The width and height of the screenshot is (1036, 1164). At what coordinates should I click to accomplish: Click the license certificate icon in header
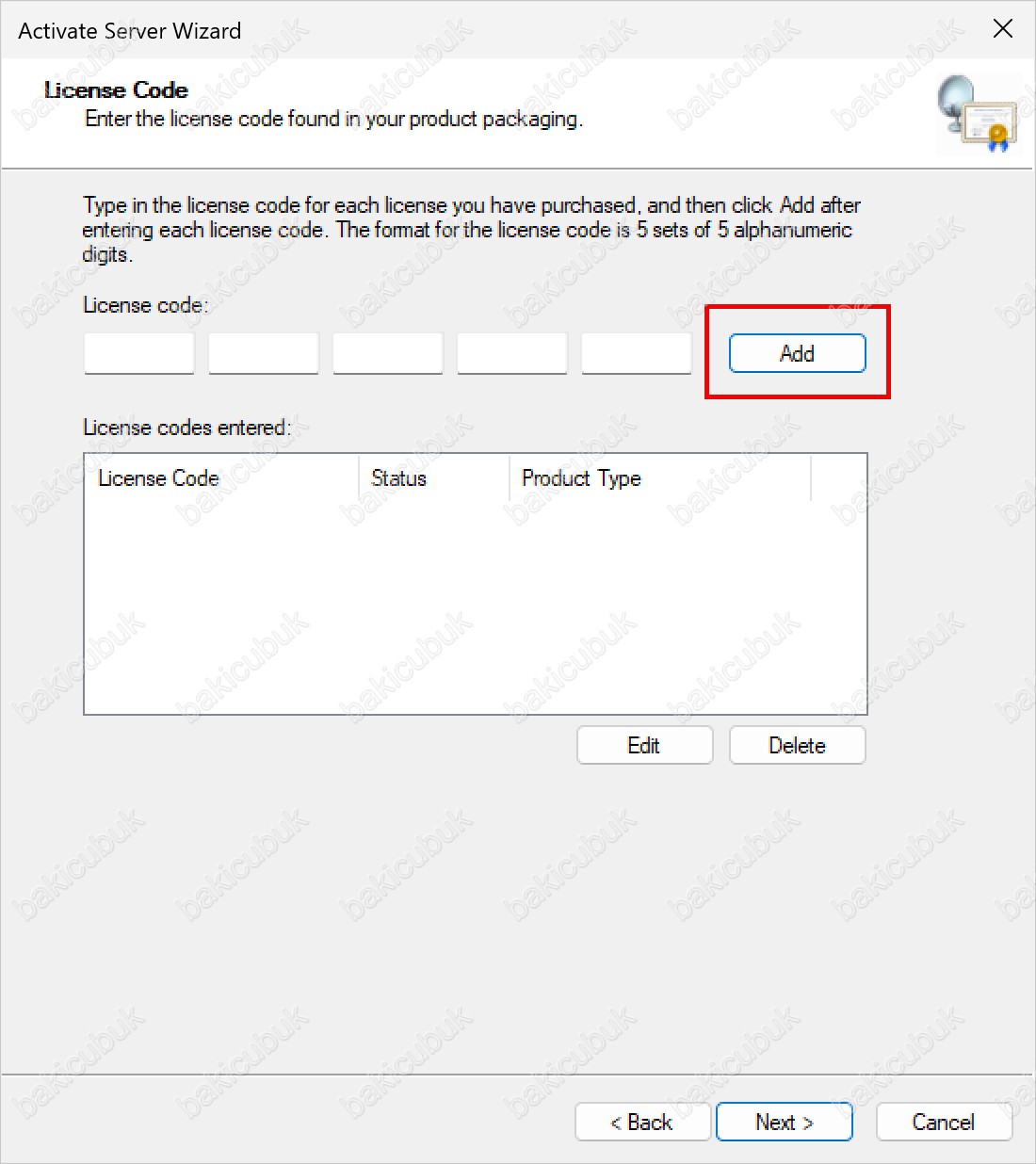pyautogui.click(x=979, y=114)
